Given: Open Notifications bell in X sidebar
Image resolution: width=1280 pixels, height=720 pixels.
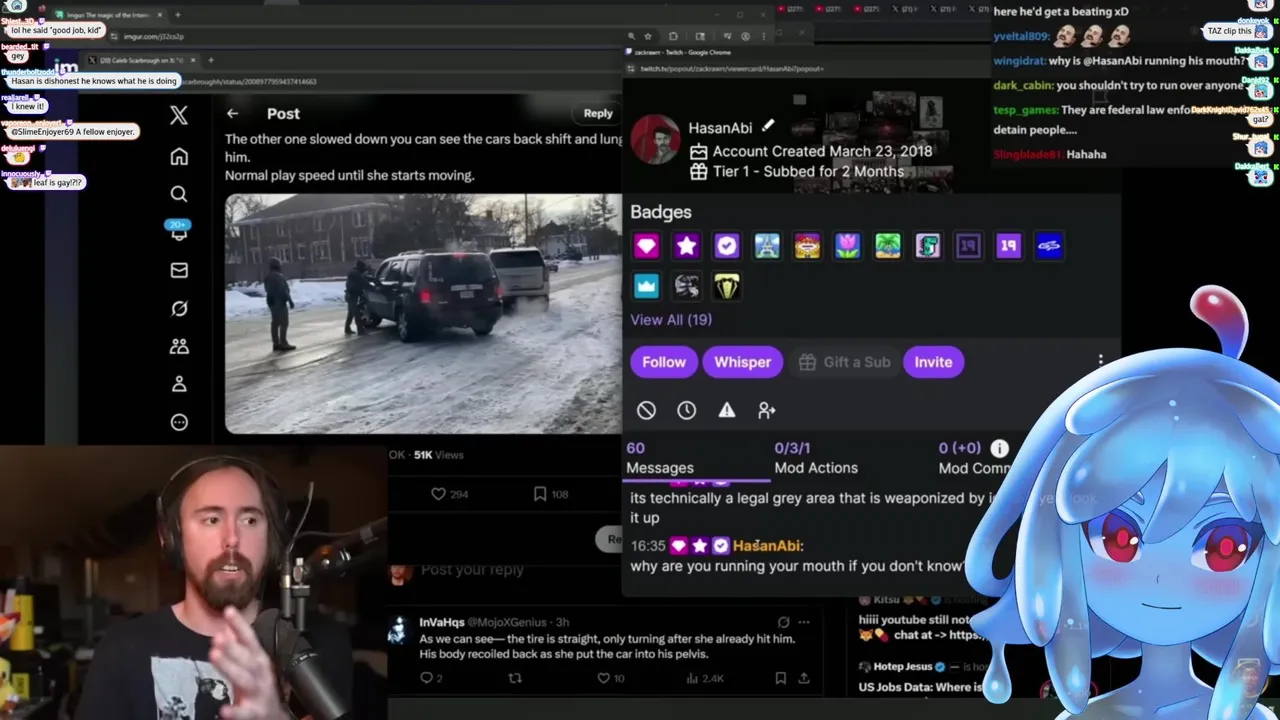Looking at the screenshot, I should pos(179,231).
